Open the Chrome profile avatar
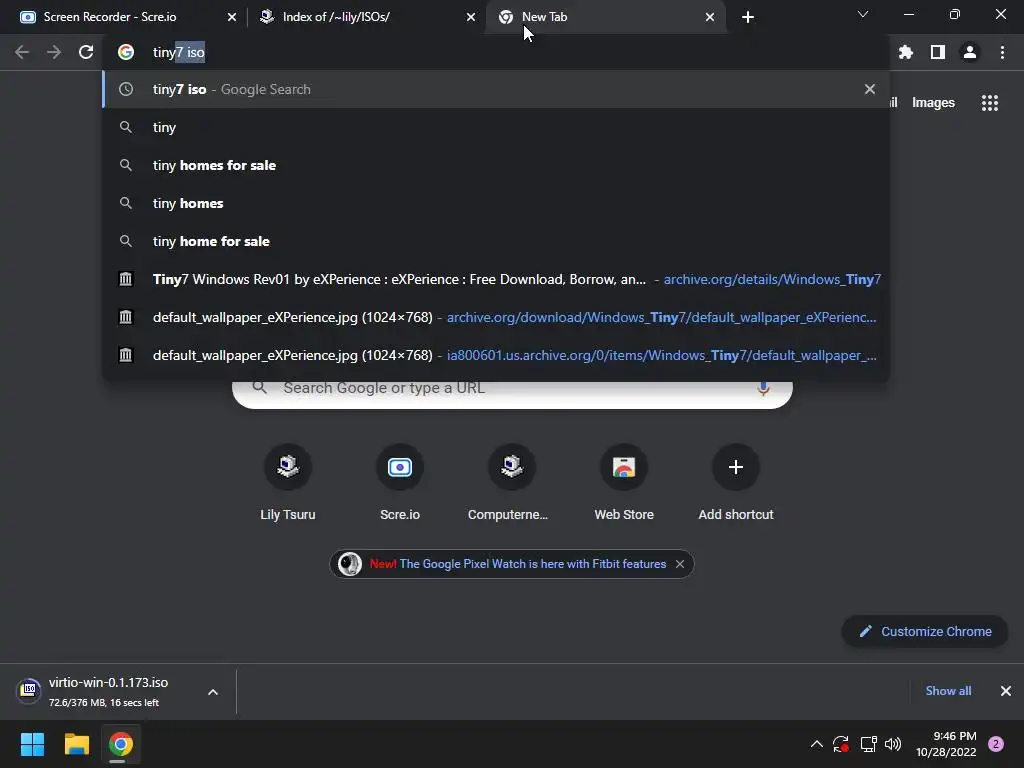Screen dimensions: 1024x768 click(970, 52)
